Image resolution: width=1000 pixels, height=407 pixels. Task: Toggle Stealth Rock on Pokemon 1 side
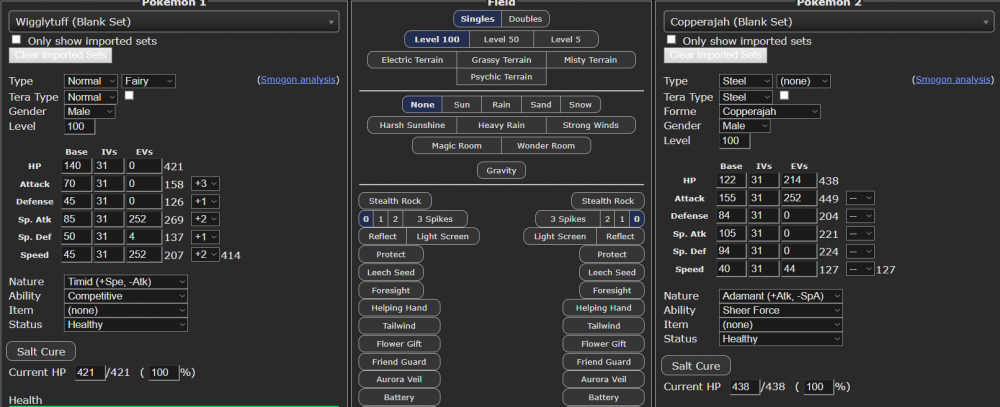tap(395, 201)
